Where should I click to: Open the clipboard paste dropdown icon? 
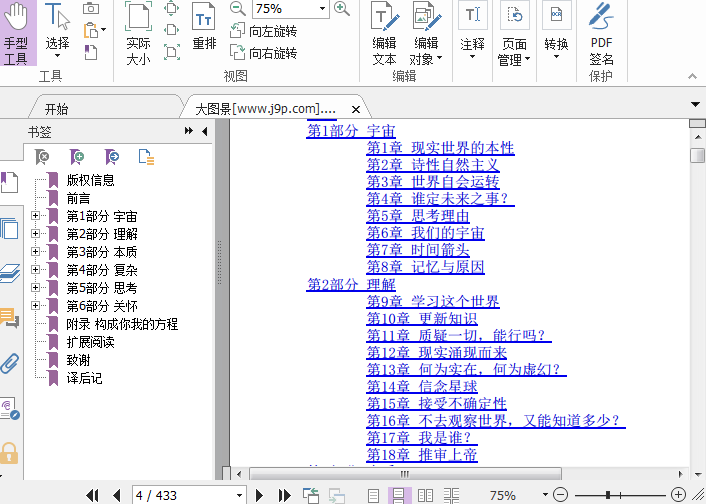95,30
